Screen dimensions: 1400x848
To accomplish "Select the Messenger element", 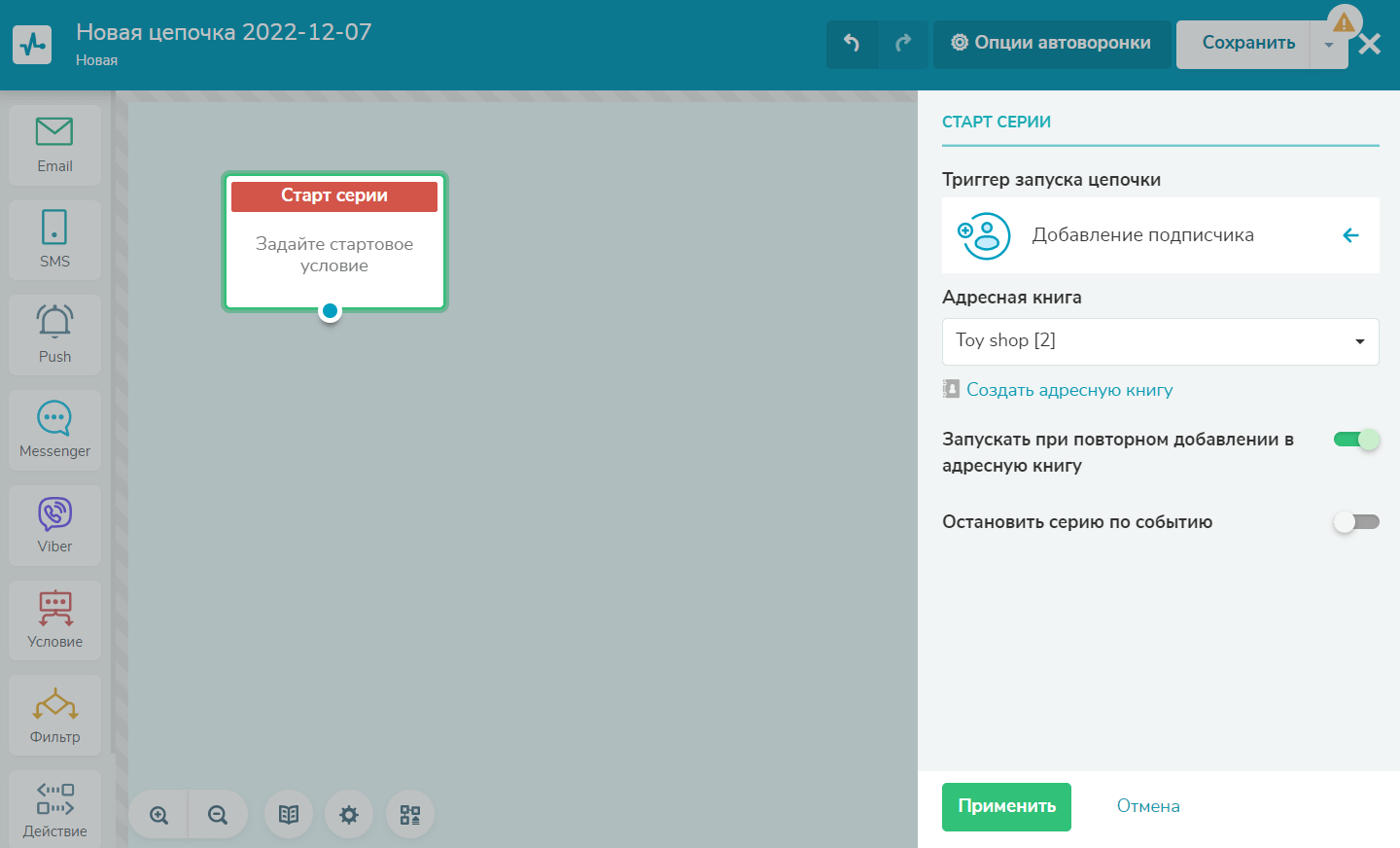I will (54, 430).
